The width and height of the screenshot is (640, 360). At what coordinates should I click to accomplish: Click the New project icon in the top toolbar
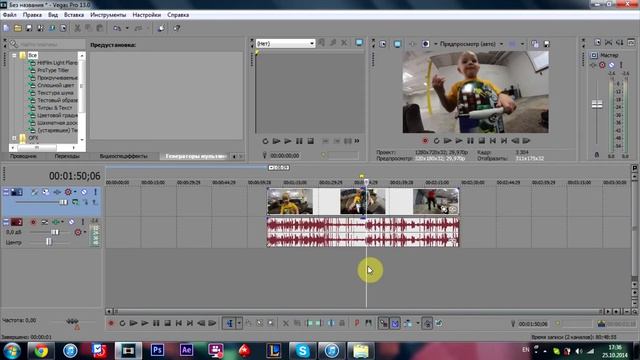click(6, 28)
